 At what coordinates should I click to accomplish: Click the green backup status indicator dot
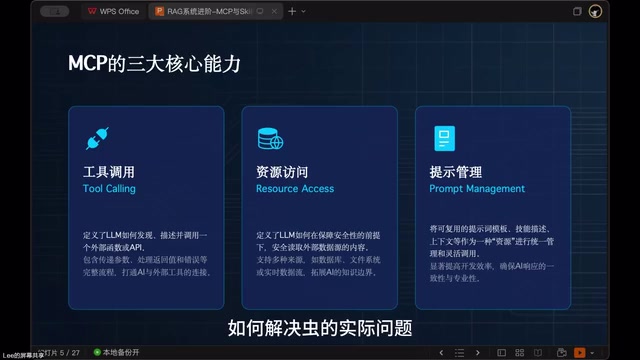pyautogui.click(x=97, y=352)
